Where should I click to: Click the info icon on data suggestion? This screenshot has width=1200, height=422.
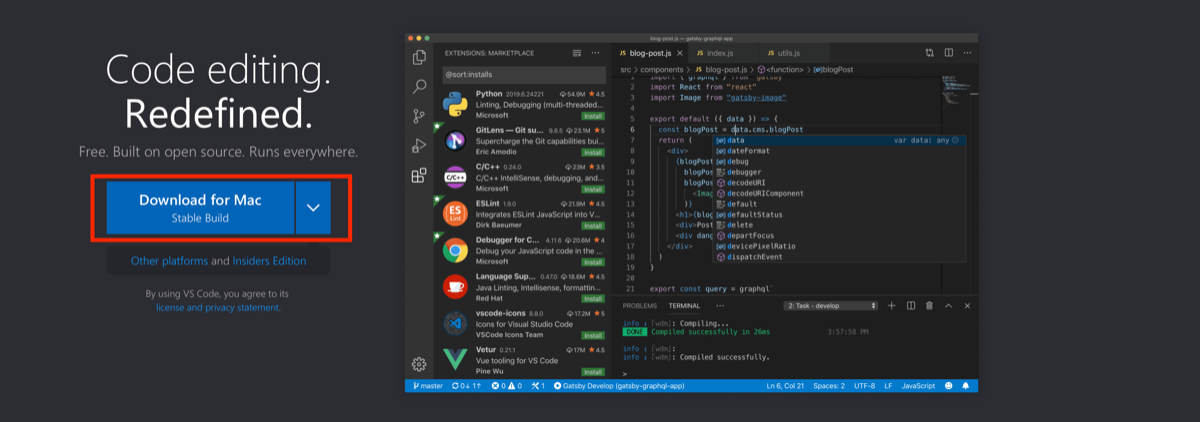[956, 140]
